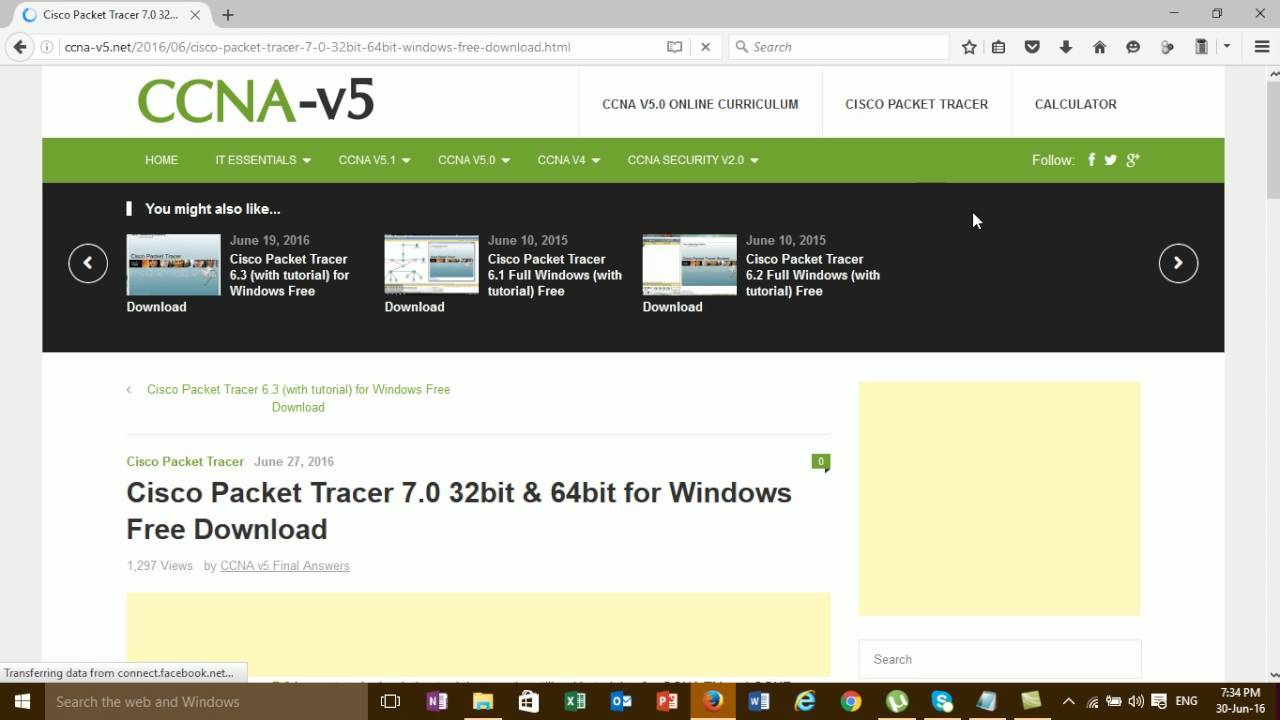The image size is (1280, 720).
Task: Open Windows Task View button
Action: (x=391, y=701)
